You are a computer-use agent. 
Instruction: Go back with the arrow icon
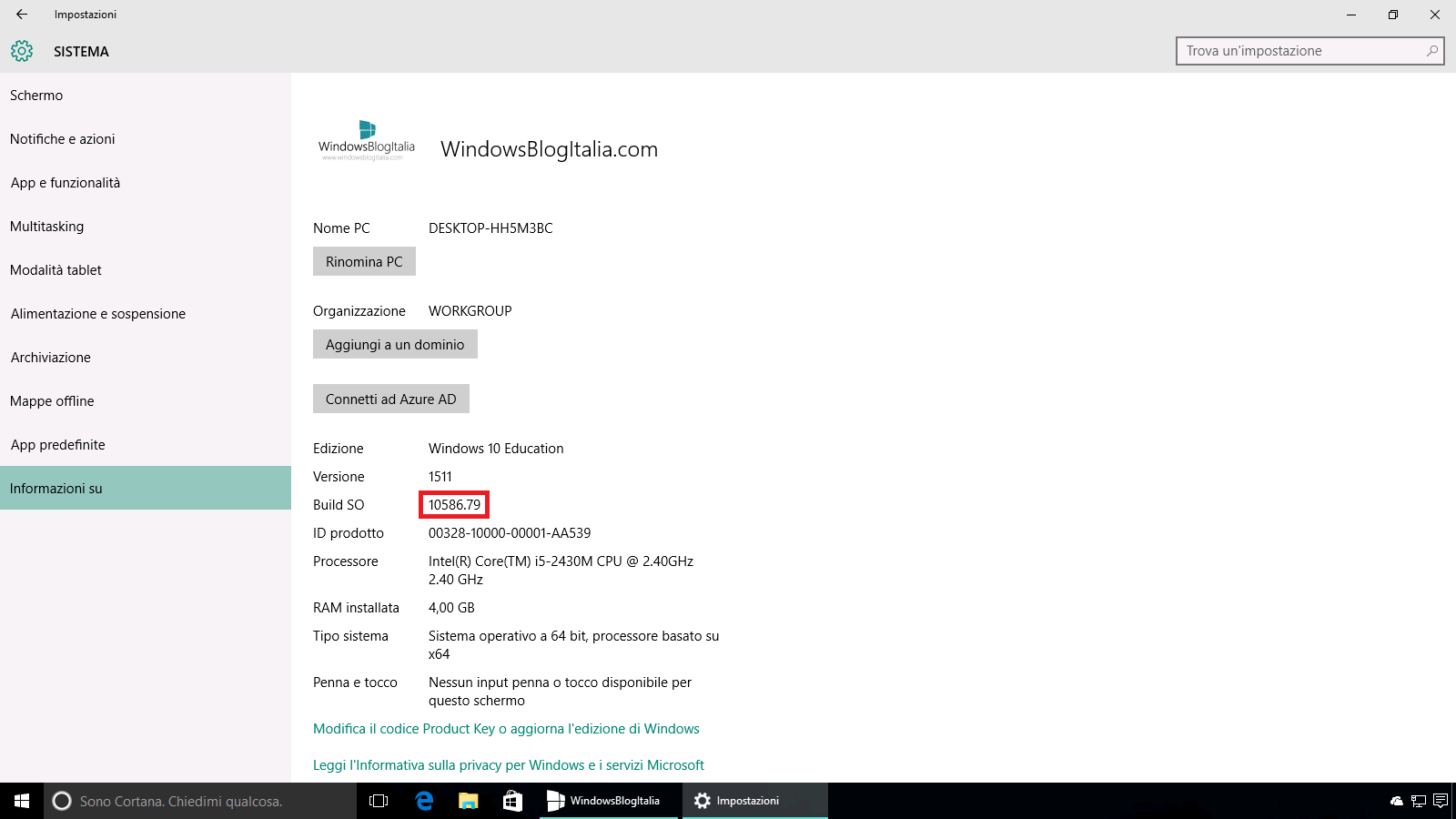(22, 15)
